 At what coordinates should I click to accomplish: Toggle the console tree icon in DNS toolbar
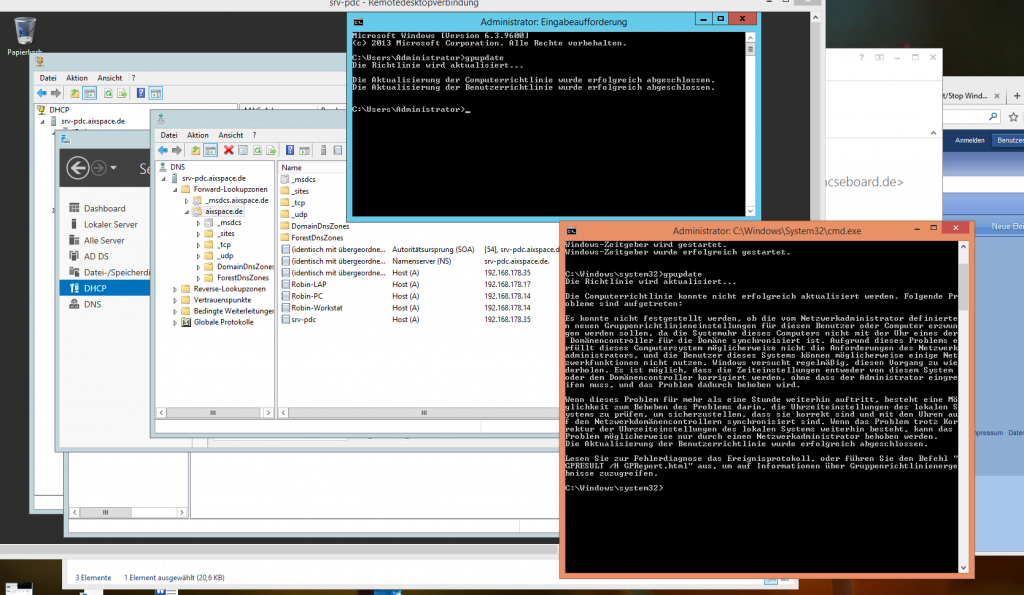[x=210, y=151]
